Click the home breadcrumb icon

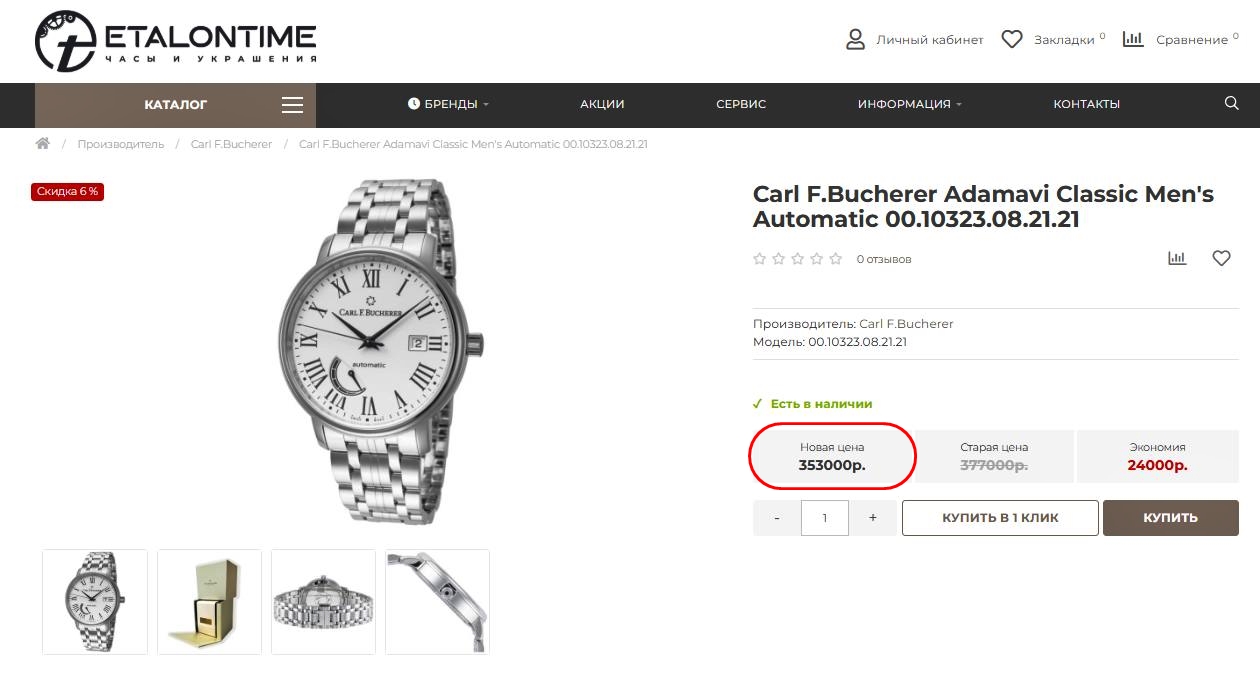pos(43,144)
